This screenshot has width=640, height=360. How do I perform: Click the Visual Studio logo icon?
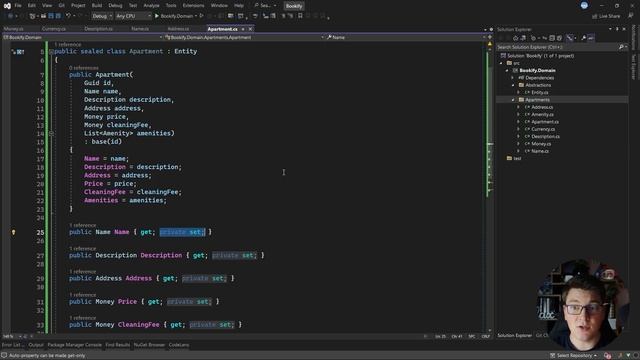point(7,6)
